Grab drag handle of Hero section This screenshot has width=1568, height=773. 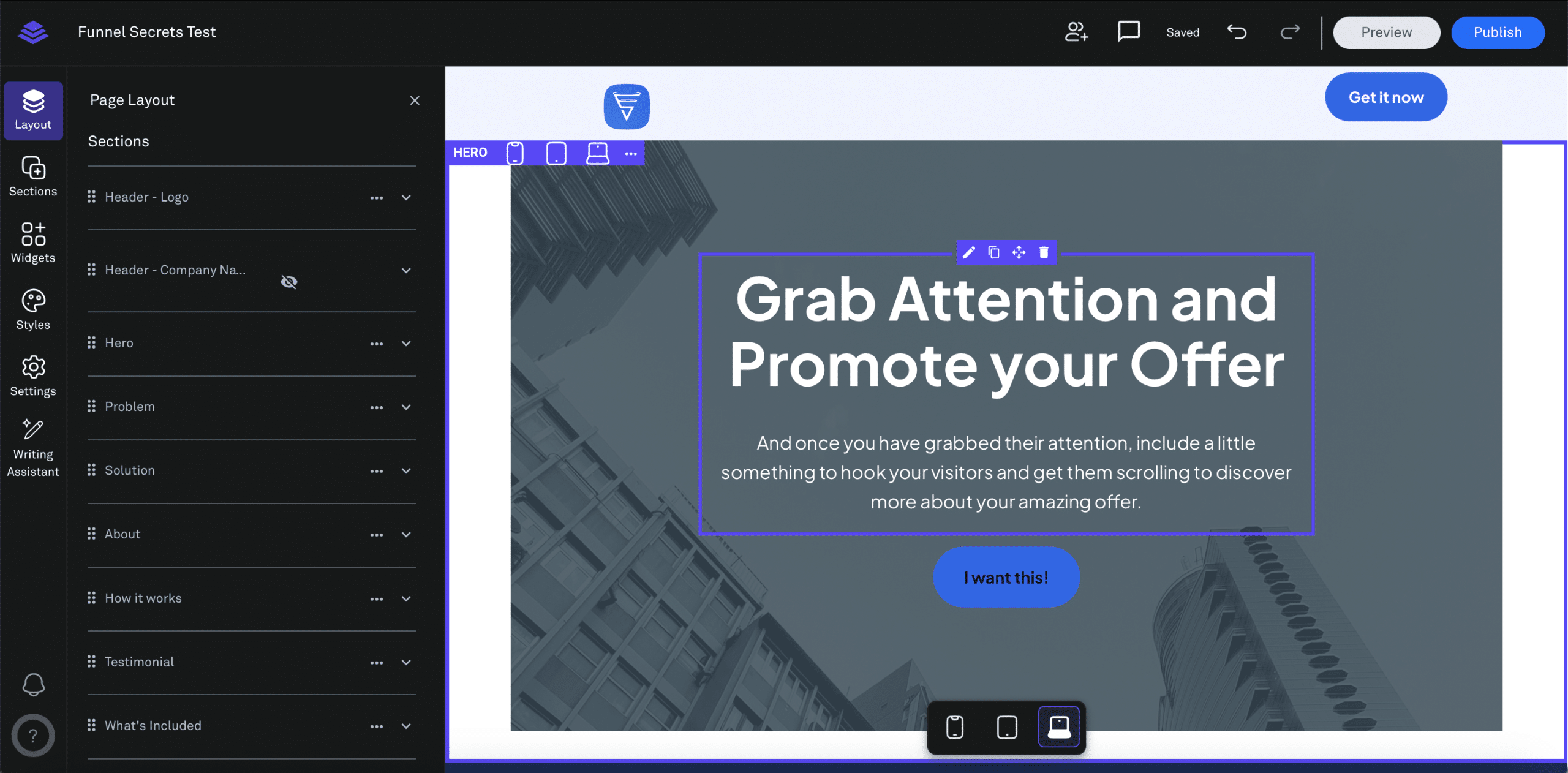91,342
